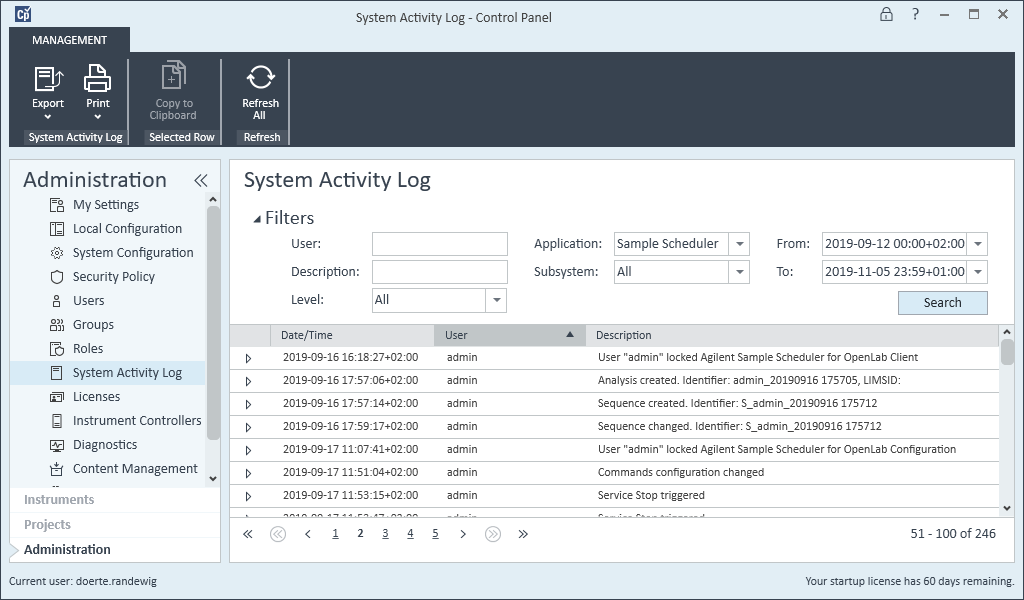This screenshot has width=1024, height=600.
Task: Click the Refresh All icon
Action: [x=260, y=79]
